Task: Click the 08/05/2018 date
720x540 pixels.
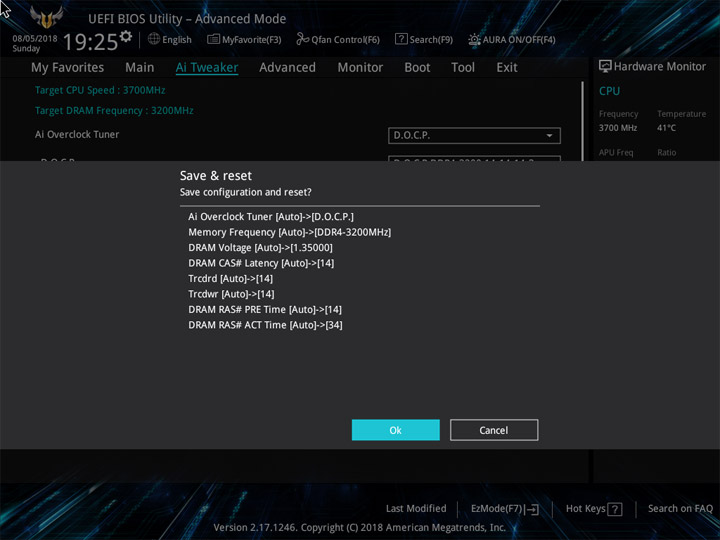Action: point(35,39)
